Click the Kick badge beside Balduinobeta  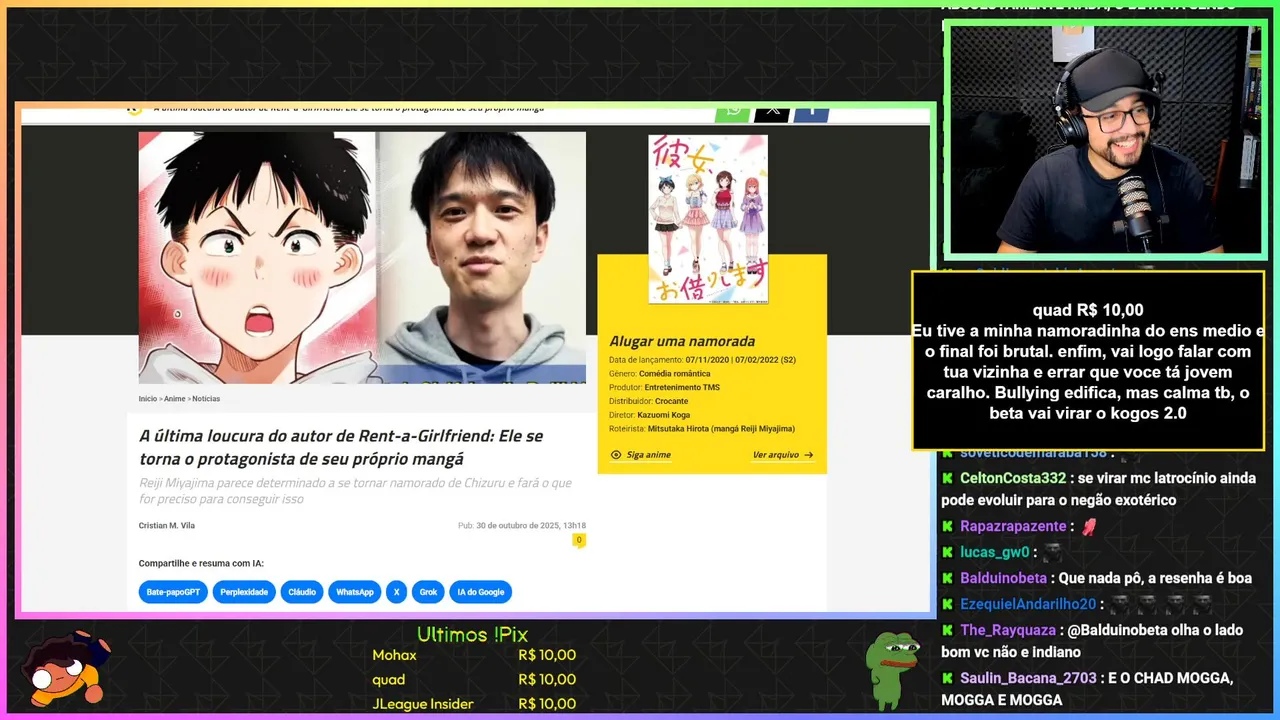(947, 578)
